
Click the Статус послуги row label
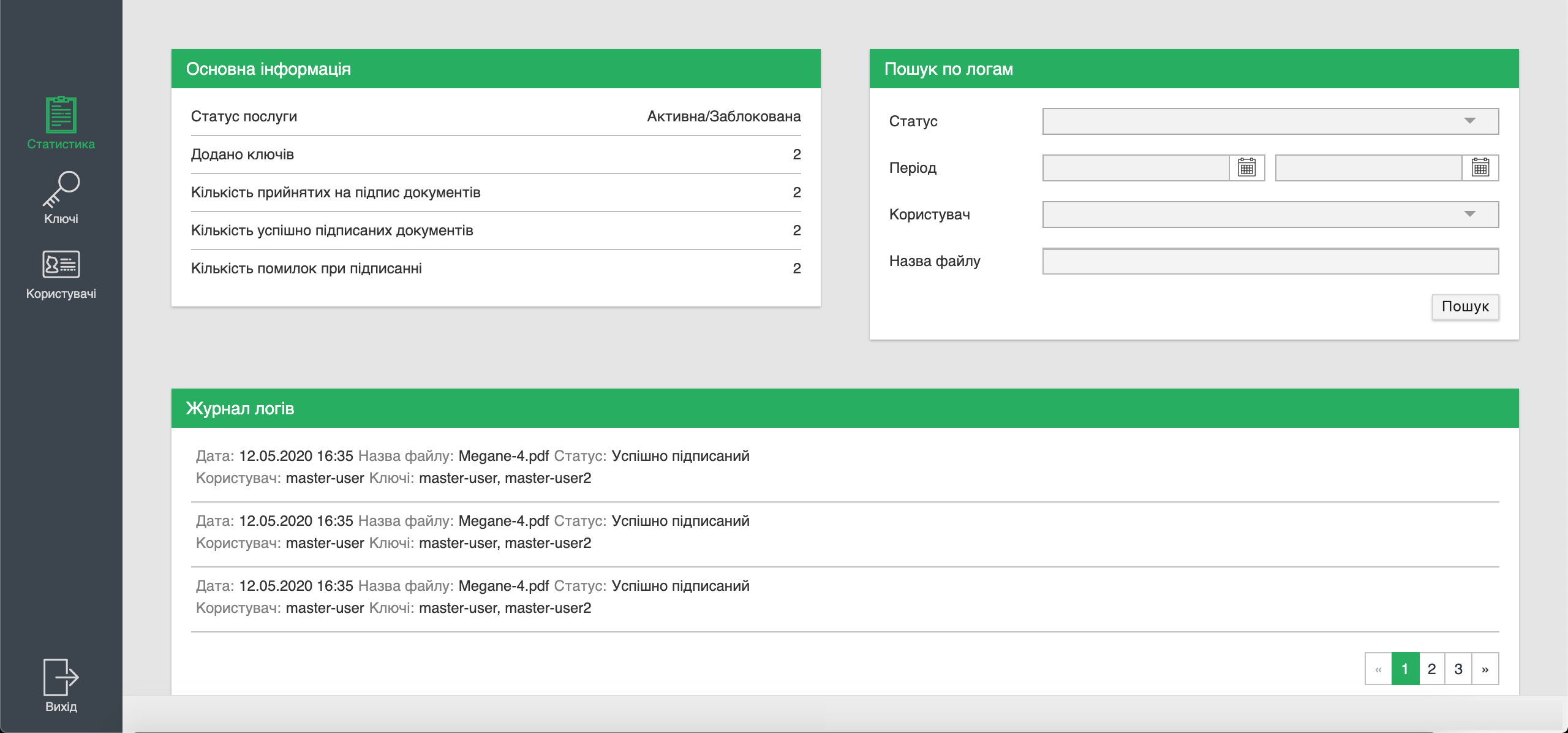coord(244,116)
